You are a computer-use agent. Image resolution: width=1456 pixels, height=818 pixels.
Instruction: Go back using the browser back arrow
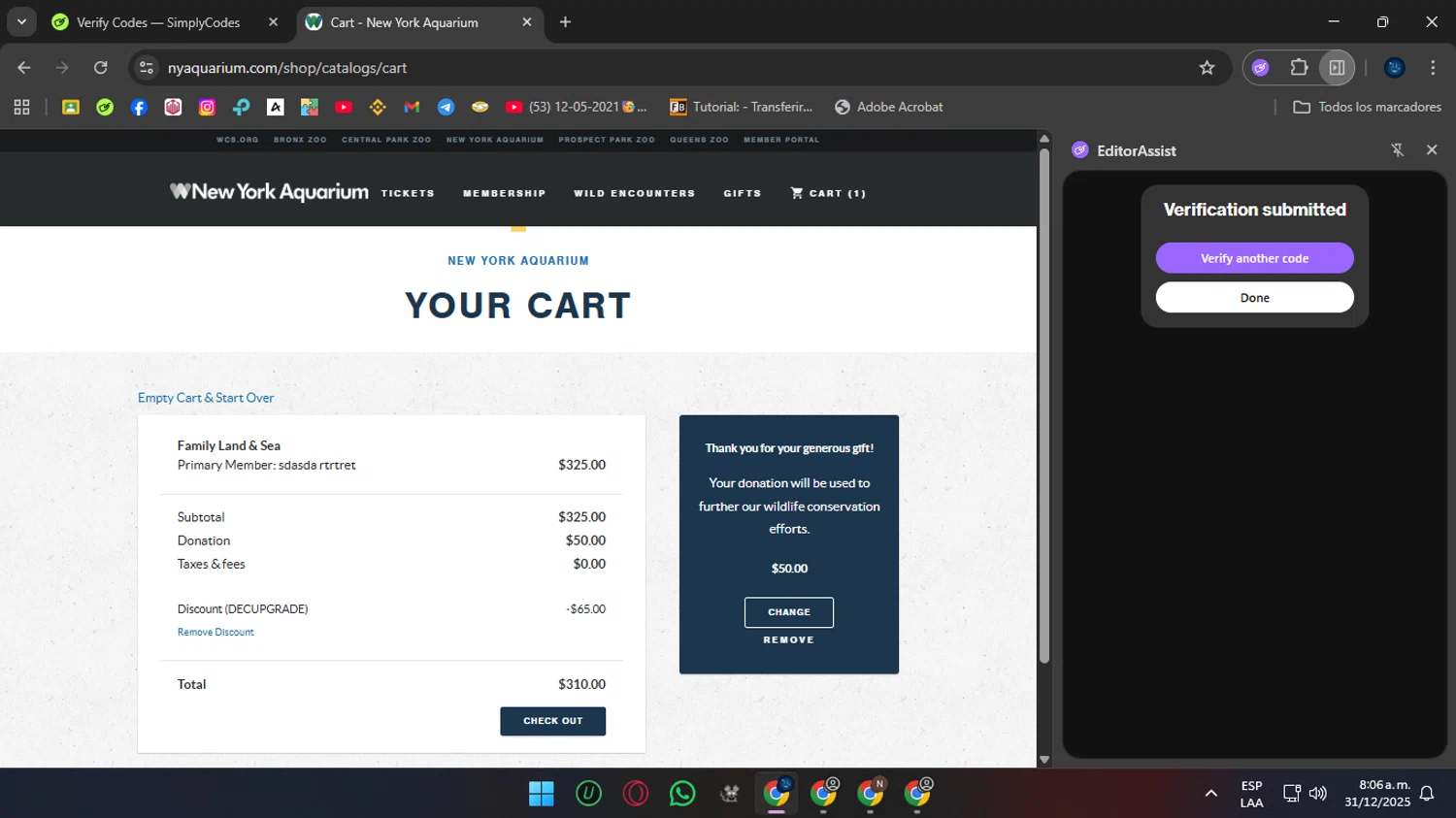pyautogui.click(x=24, y=68)
